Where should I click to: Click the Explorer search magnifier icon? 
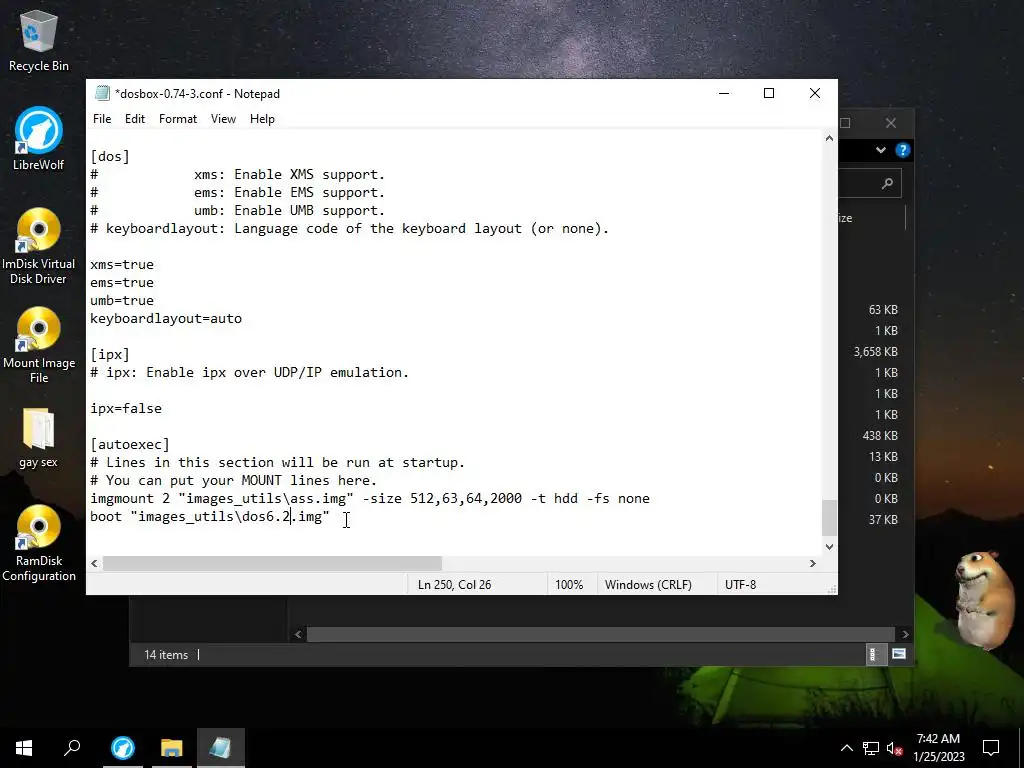point(887,184)
